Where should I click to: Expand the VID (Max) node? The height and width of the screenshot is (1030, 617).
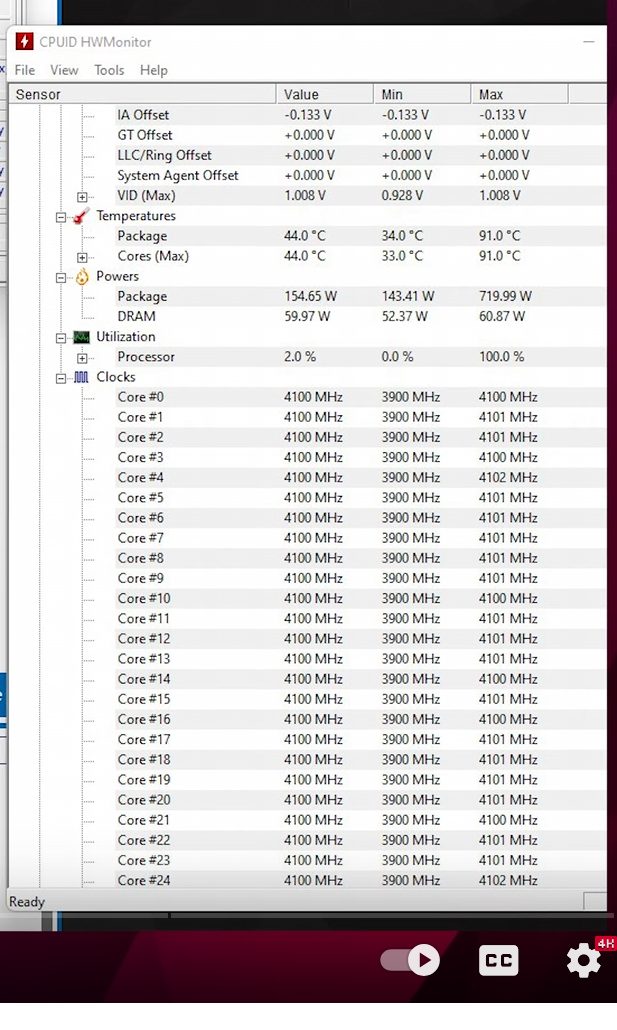pyautogui.click(x=82, y=196)
